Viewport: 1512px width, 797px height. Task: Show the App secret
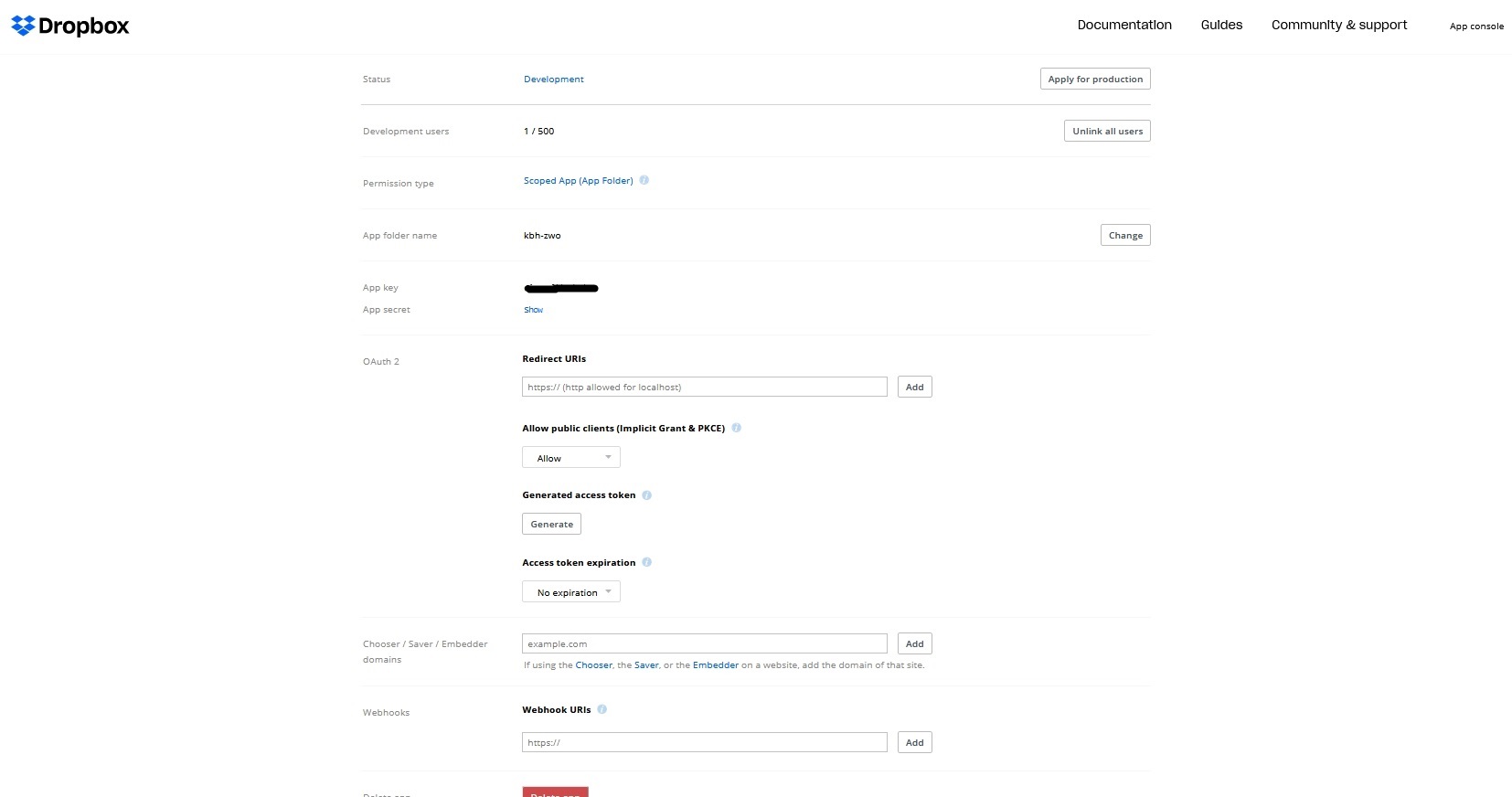coord(534,310)
